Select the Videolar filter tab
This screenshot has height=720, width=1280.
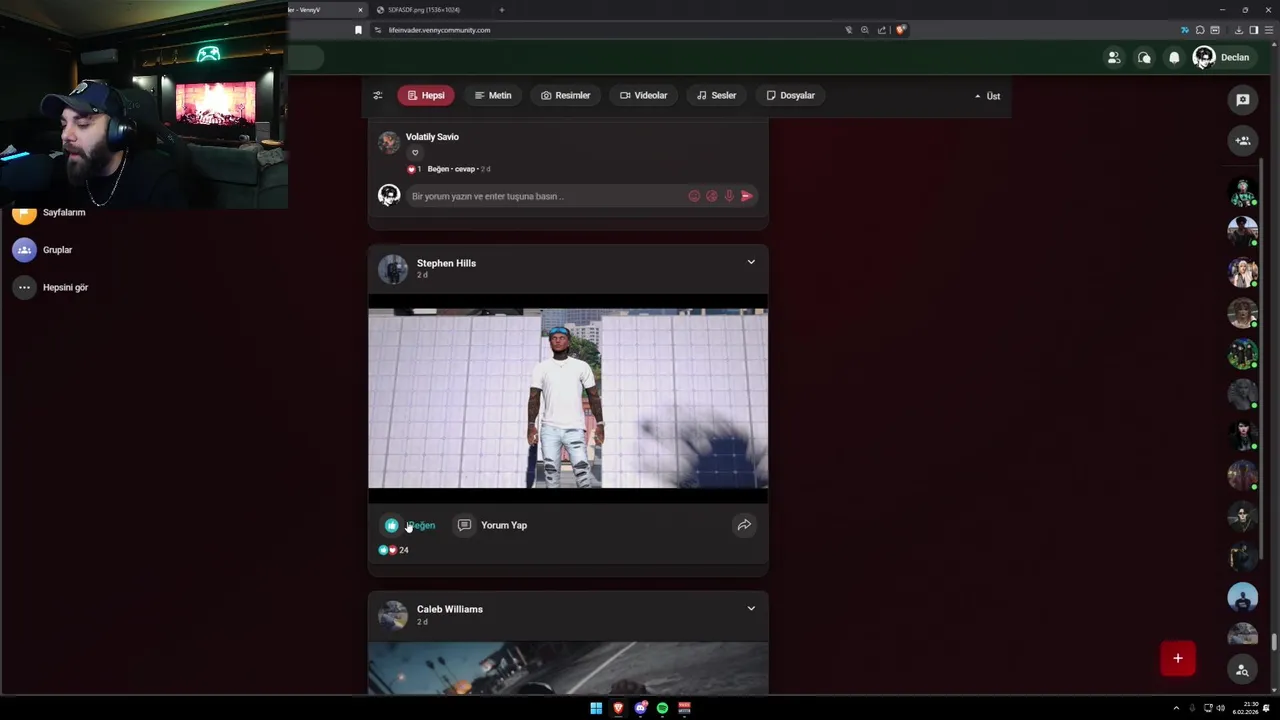pyautogui.click(x=644, y=95)
